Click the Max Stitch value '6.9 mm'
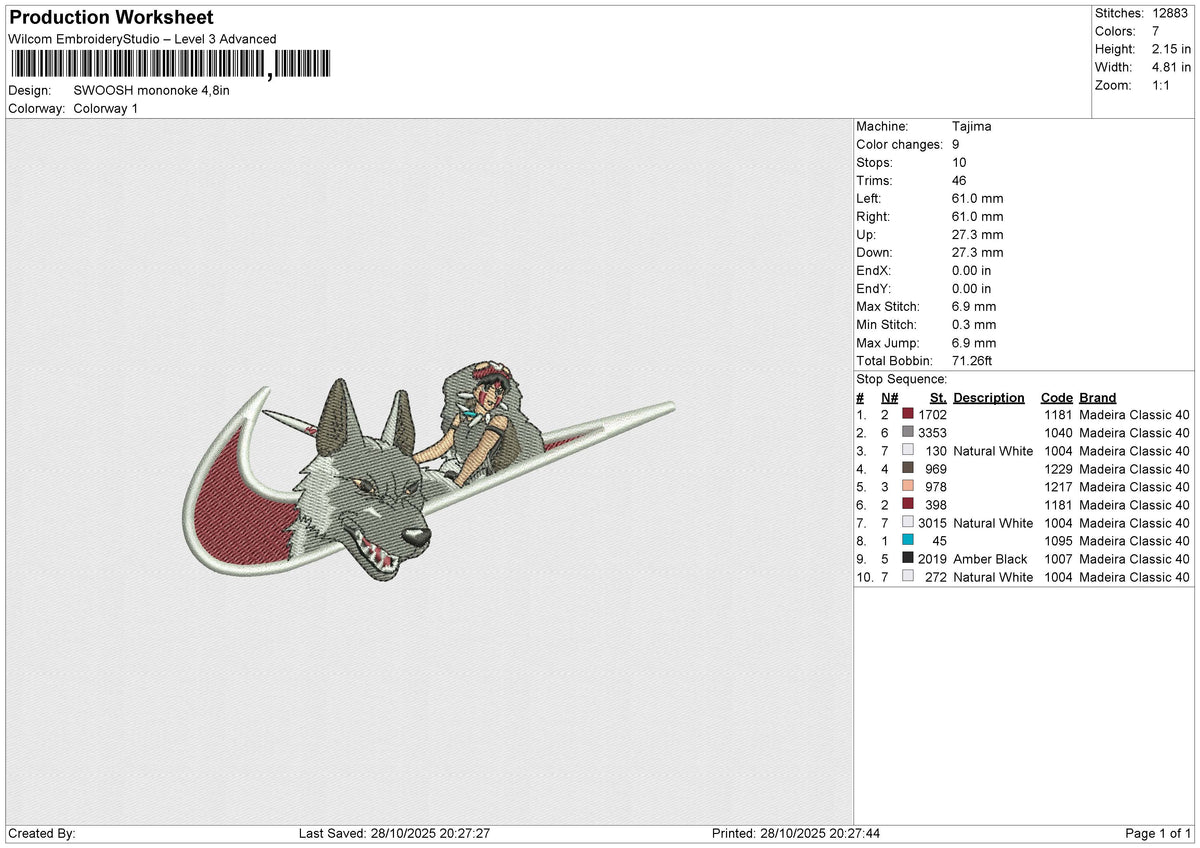This screenshot has height=848, width=1200. click(975, 307)
